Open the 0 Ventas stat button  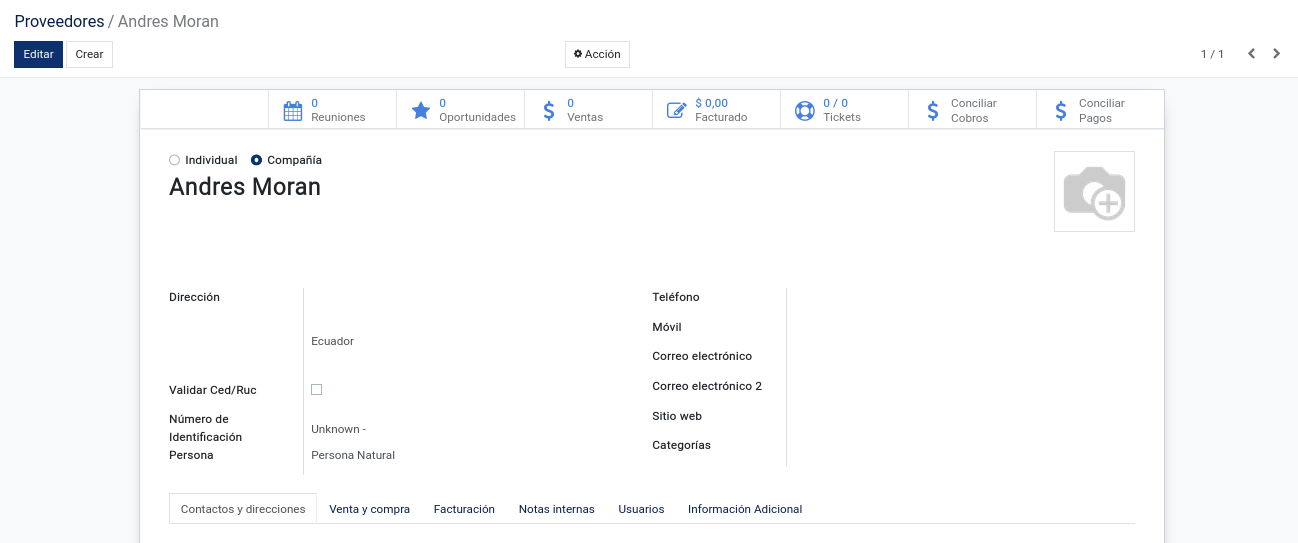point(588,110)
